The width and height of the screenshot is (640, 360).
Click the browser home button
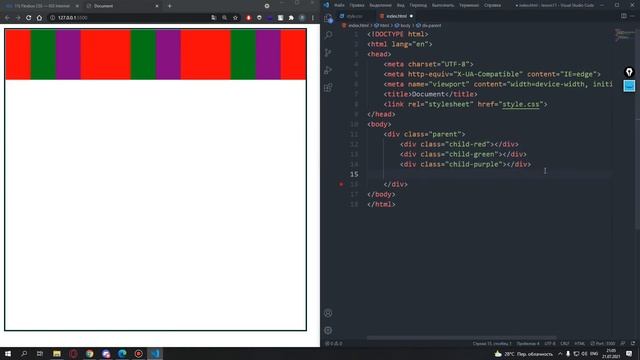(39, 18)
